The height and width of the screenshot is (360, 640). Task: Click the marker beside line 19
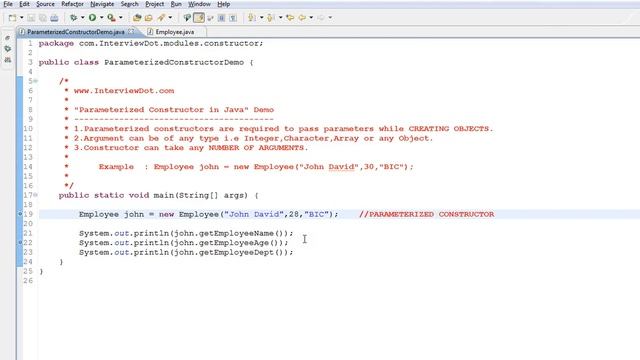(20, 214)
